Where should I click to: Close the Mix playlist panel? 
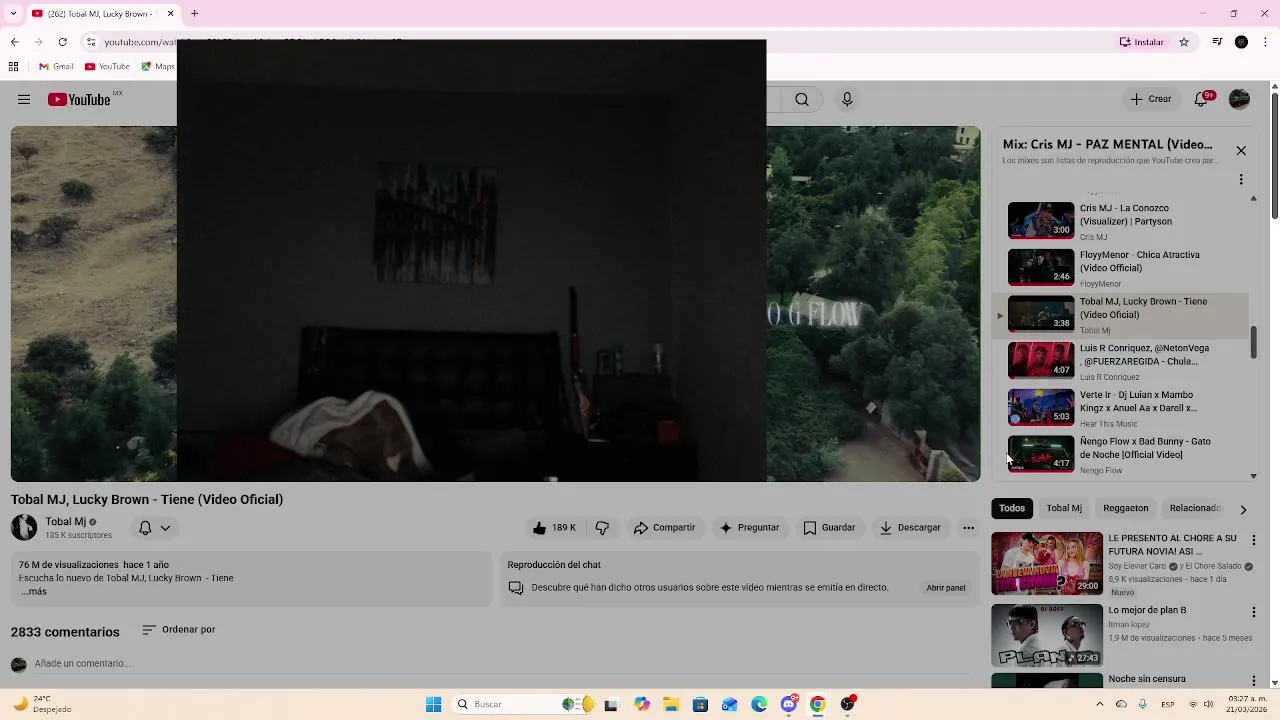1241,151
